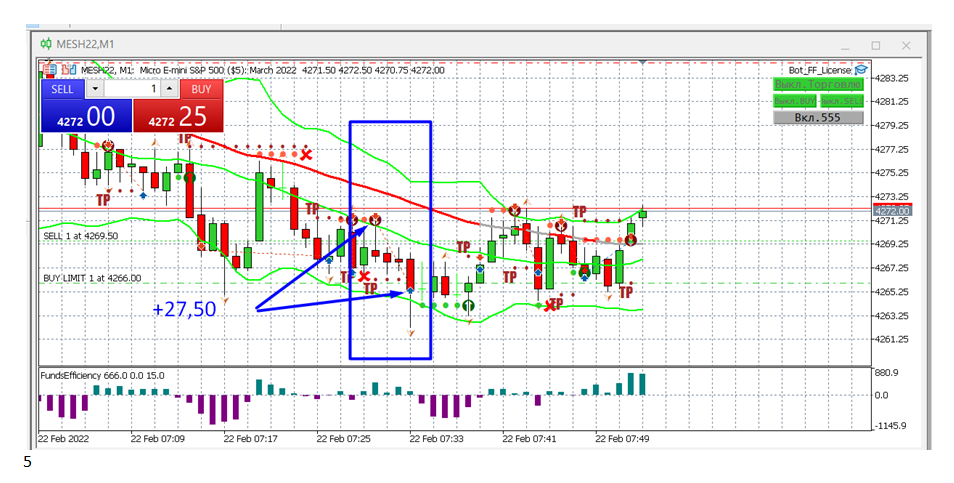Click the current price tag 4272.00 on scale
Image resolution: width=954 pixels, height=483 pixels.
(x=892, y=211)
